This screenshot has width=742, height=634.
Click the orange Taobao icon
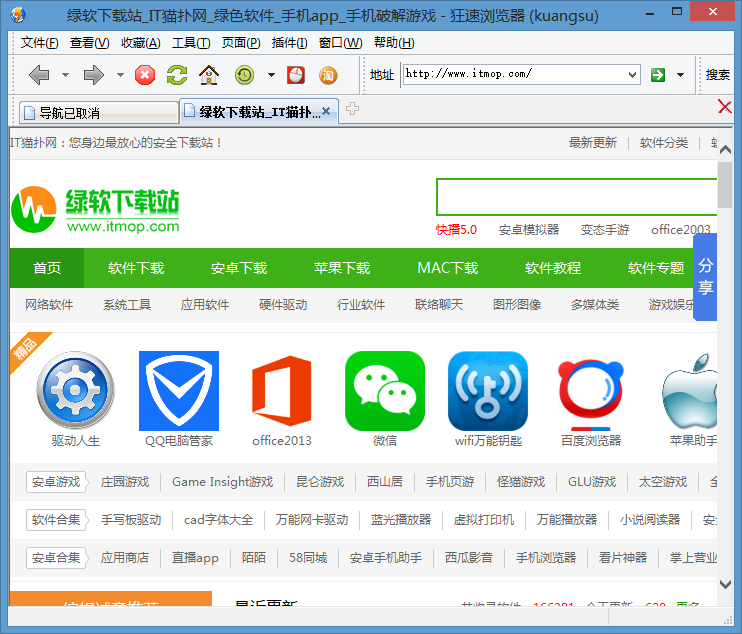tap(328, 75)
